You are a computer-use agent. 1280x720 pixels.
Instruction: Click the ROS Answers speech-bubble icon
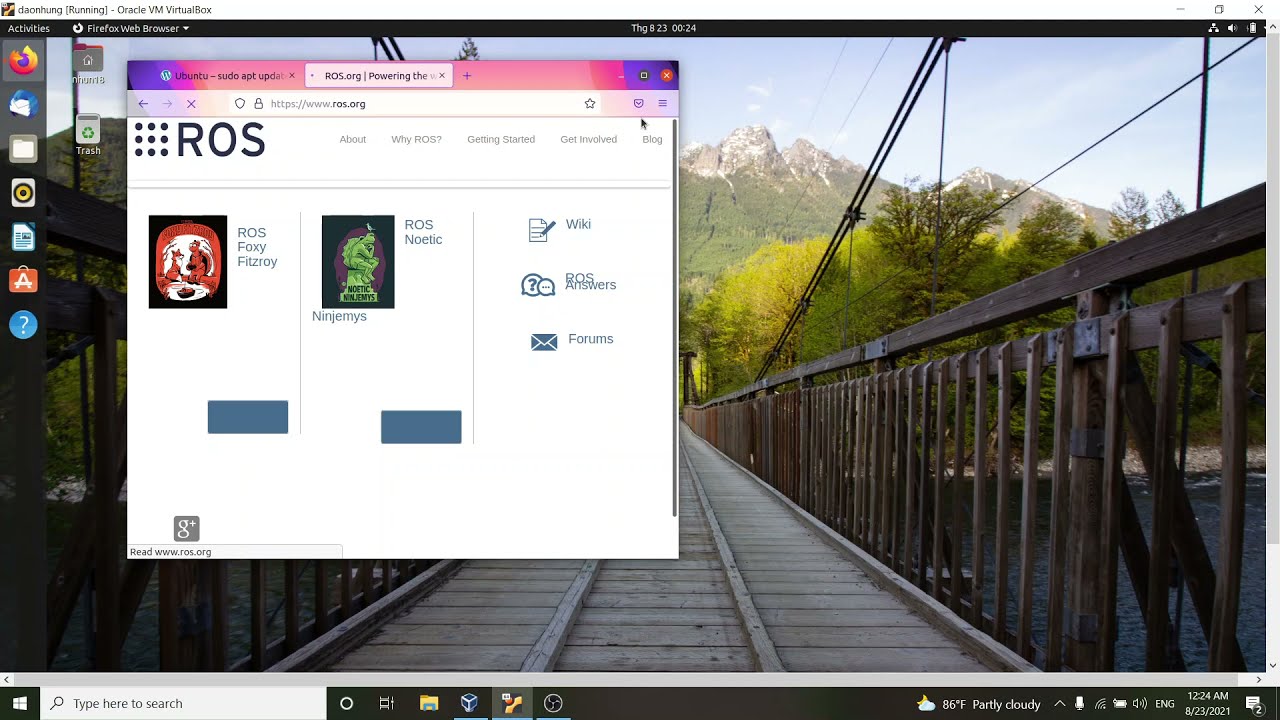(538, 286)
